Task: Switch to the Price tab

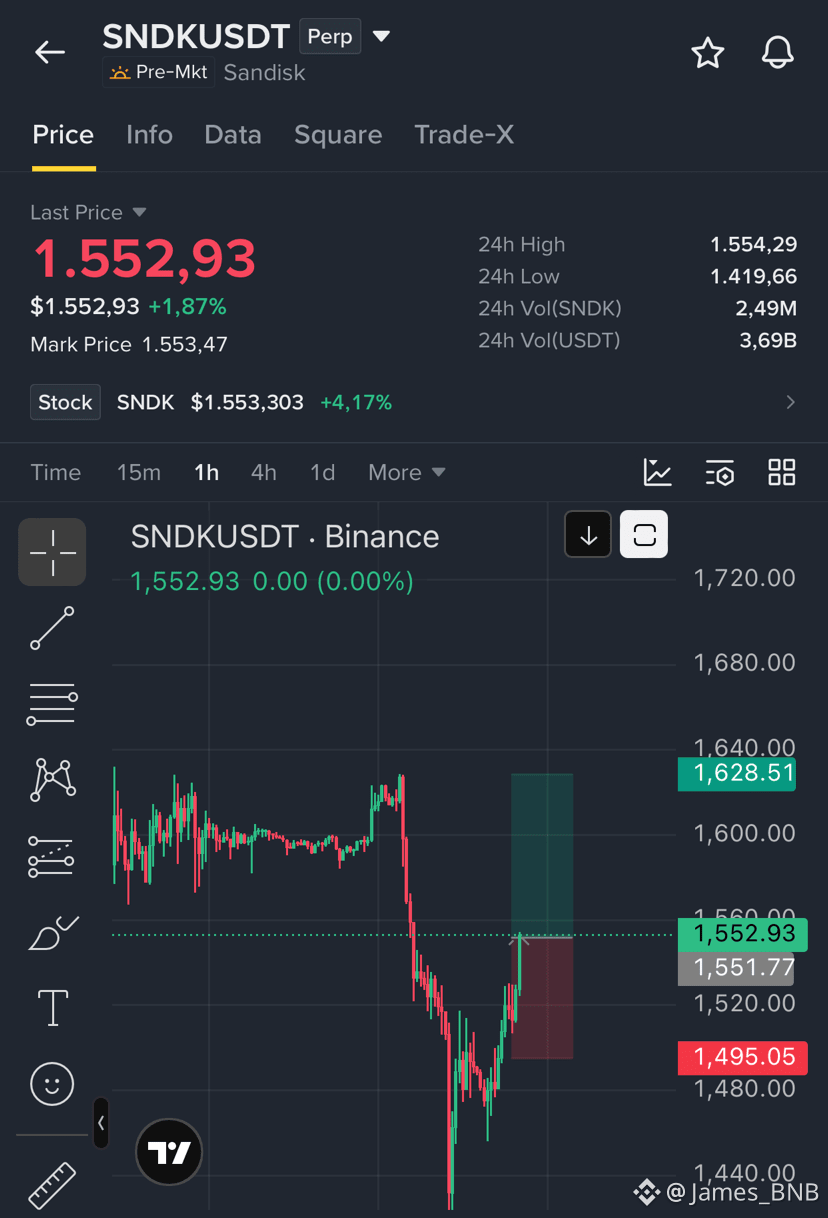Action: 63,135
